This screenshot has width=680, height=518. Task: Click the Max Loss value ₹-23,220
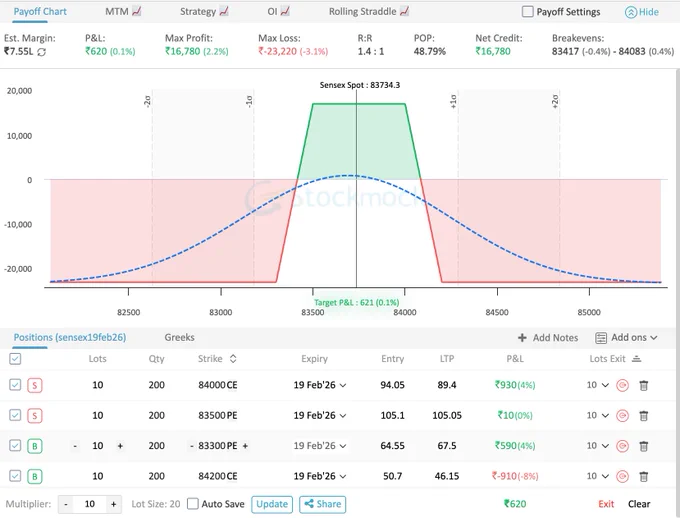293,52
